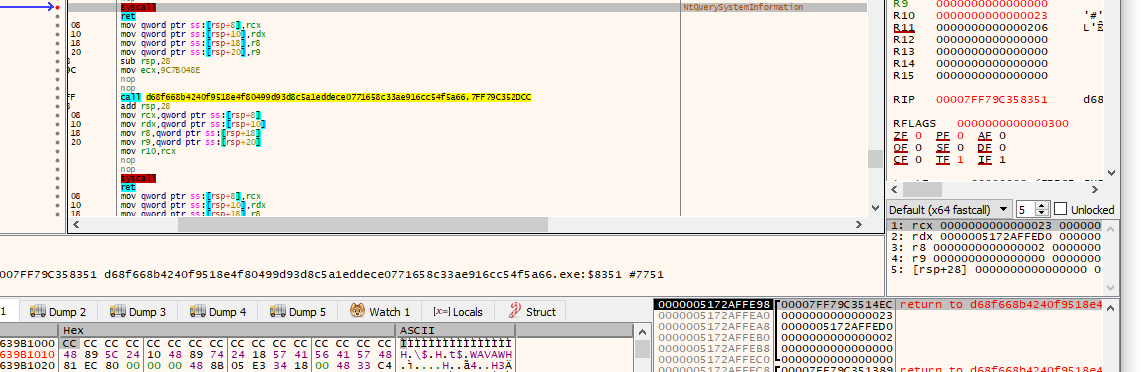Select argument 2 rdx row
Image resolution: width=1141 pixels, height=372 pixels.
click(x=995, y=237)
